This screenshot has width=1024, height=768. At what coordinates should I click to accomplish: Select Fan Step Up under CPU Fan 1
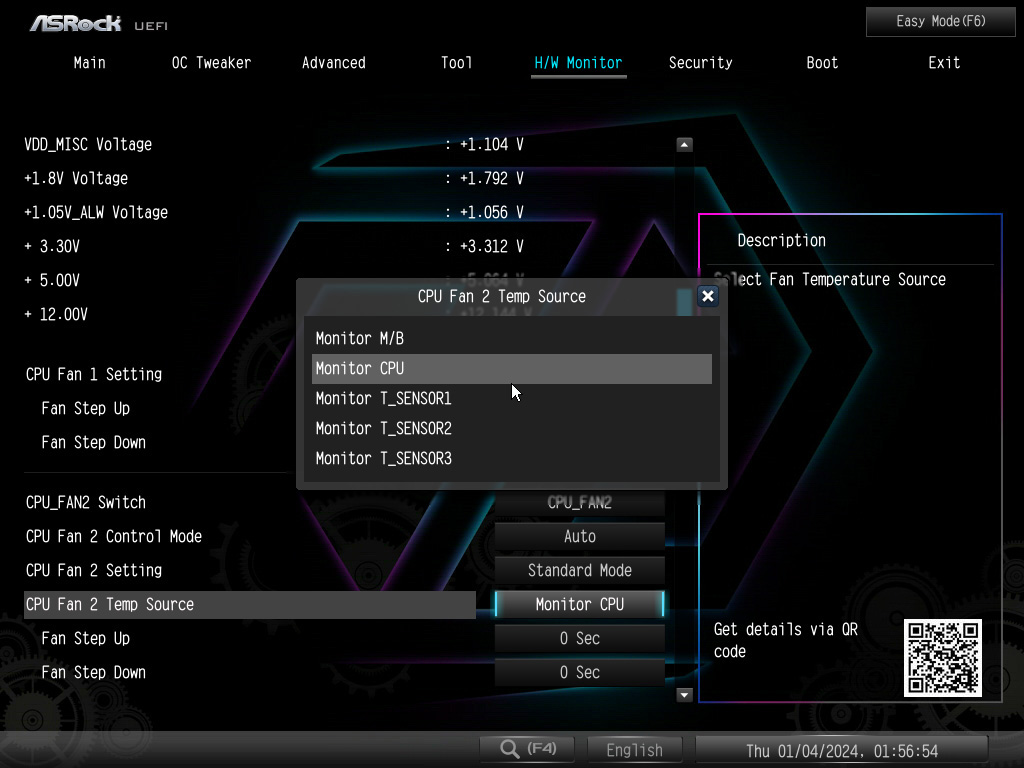pos(86,408)
